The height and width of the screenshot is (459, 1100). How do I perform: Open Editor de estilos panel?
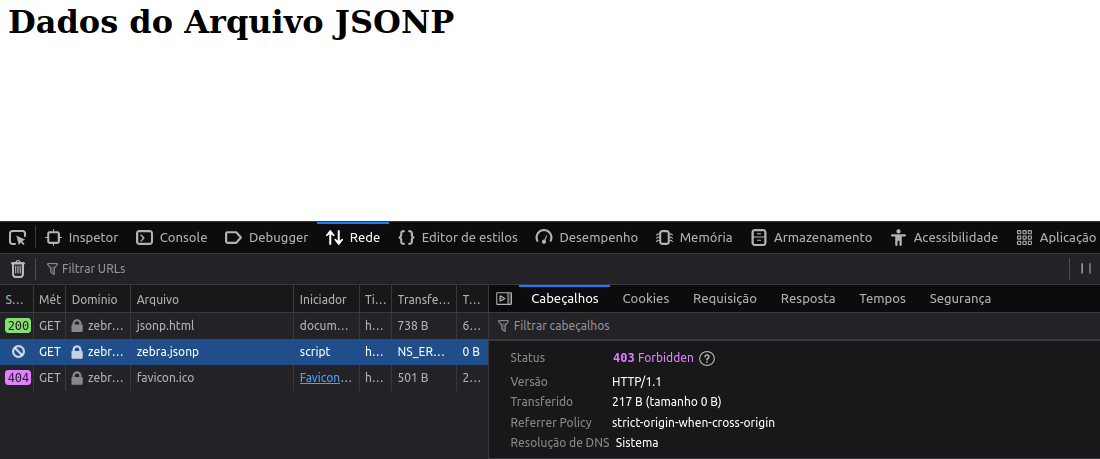[x=458, y=238]
